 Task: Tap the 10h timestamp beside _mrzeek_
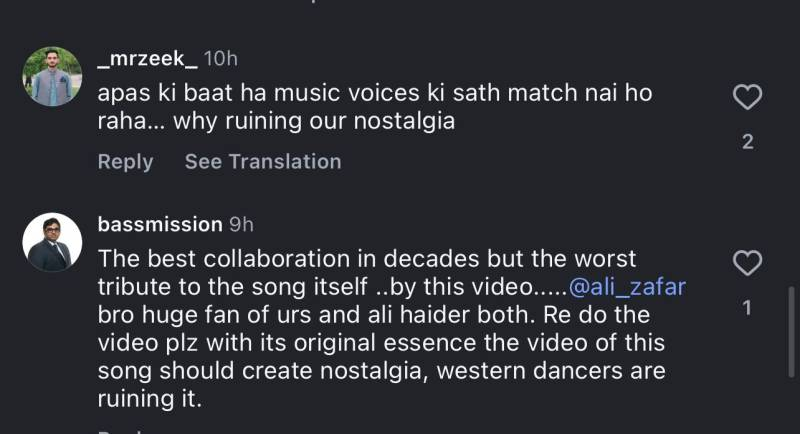coord(220,58)
